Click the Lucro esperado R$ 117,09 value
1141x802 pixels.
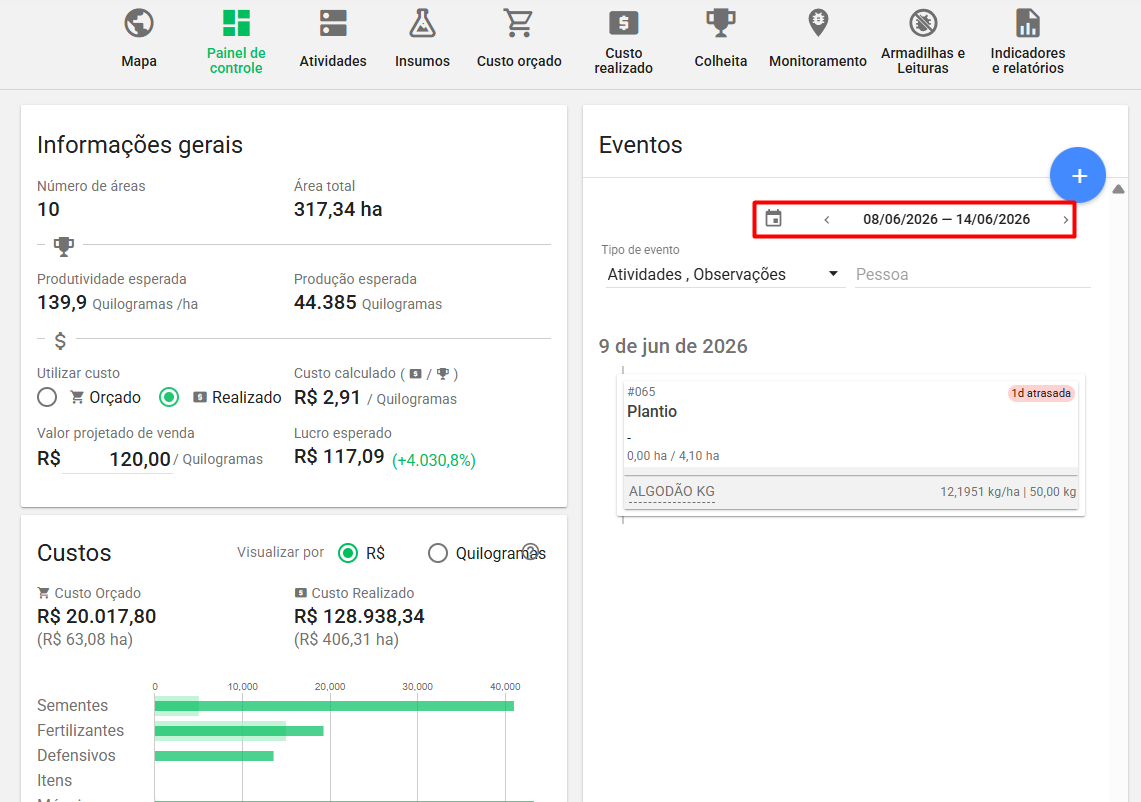click(339, 456)
